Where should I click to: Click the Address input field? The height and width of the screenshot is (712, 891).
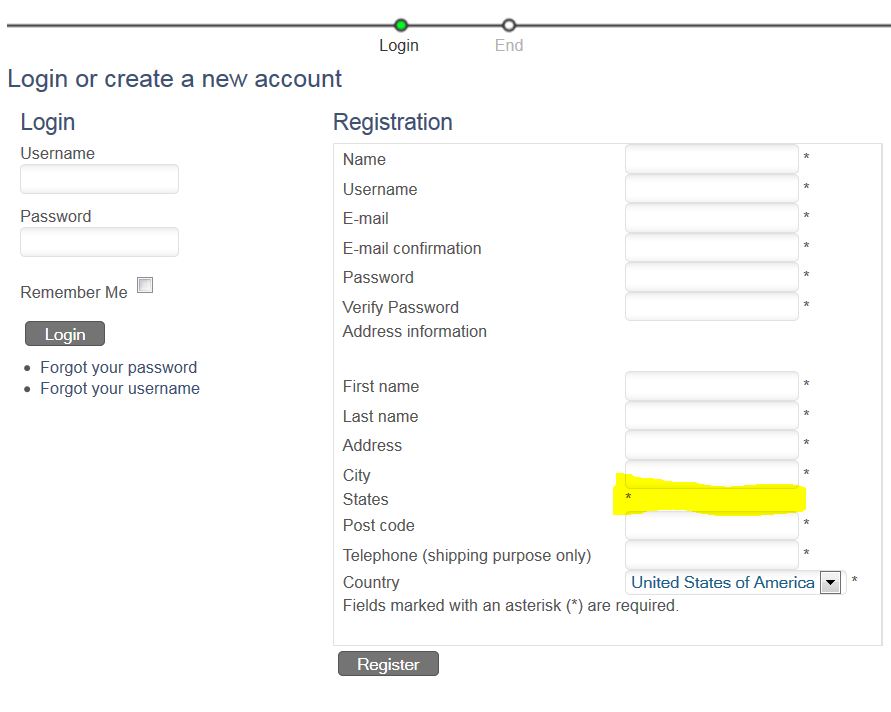tap(711, 445)
